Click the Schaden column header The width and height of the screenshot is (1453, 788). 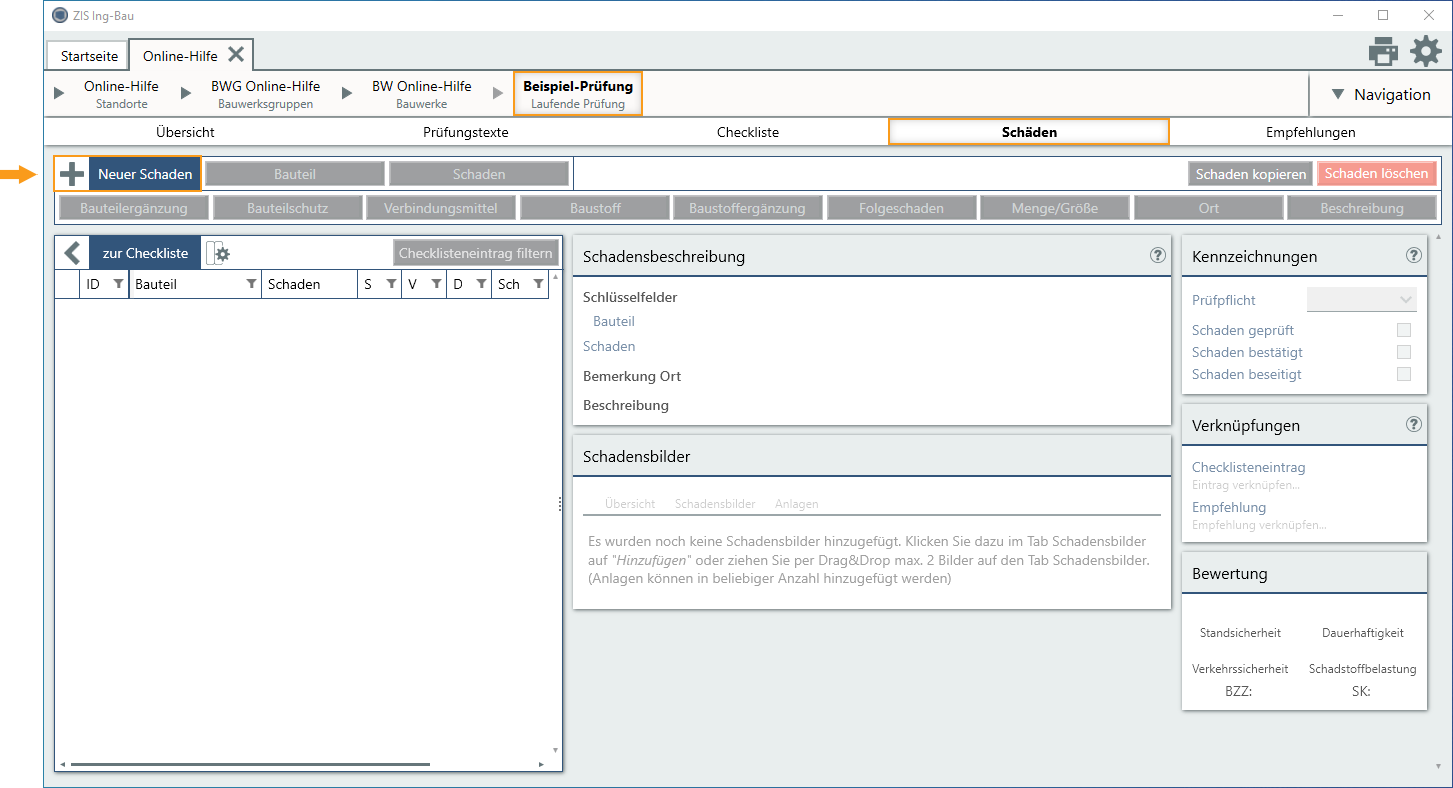pyautogui.click(x=309, y=284)
